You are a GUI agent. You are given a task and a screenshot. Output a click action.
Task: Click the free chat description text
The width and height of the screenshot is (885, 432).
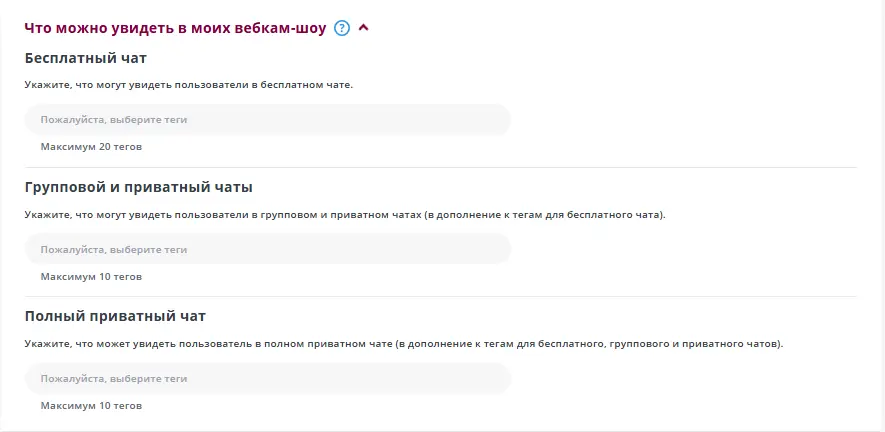click(x=189, y=85)
